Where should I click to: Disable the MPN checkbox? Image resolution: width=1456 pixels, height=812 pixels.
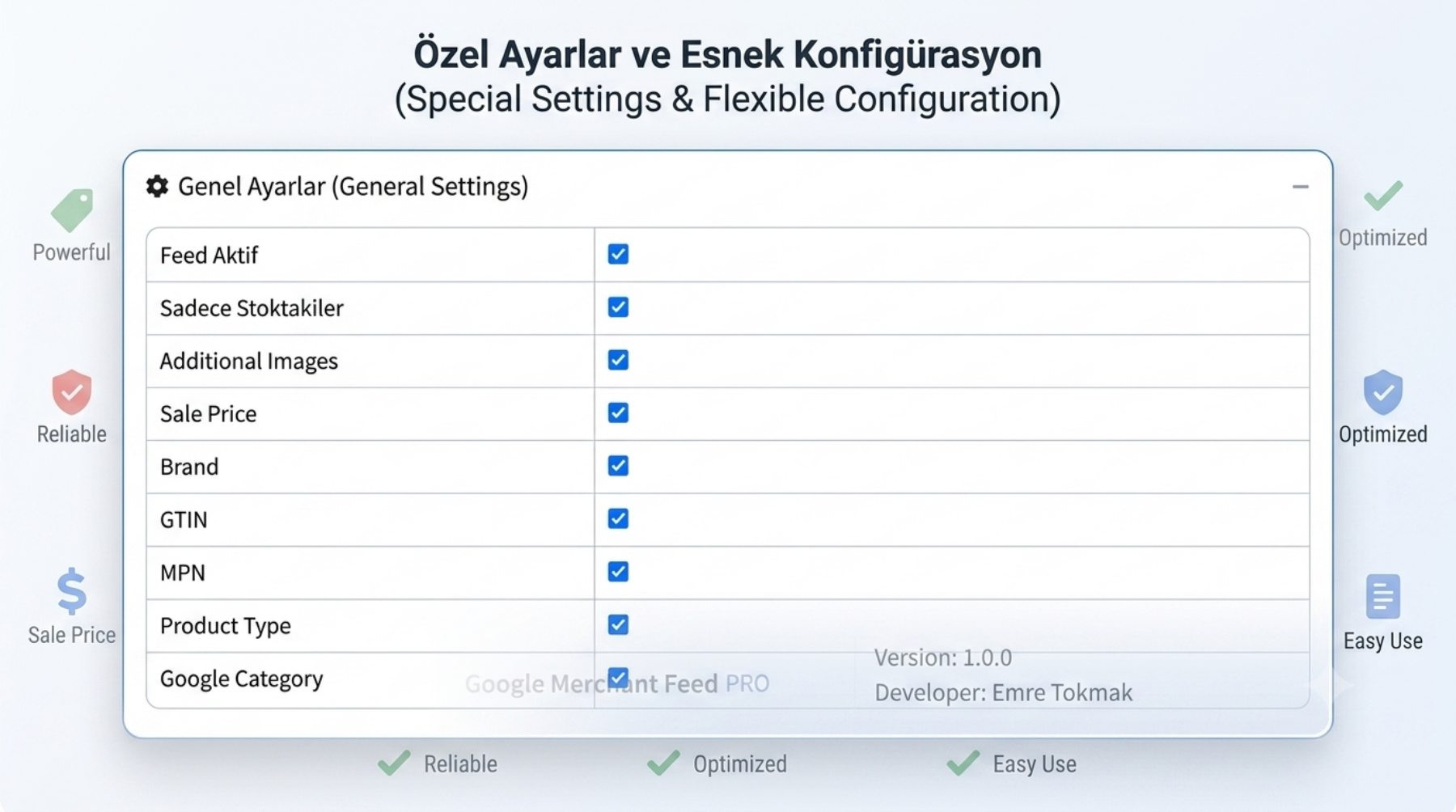[618, 572]
